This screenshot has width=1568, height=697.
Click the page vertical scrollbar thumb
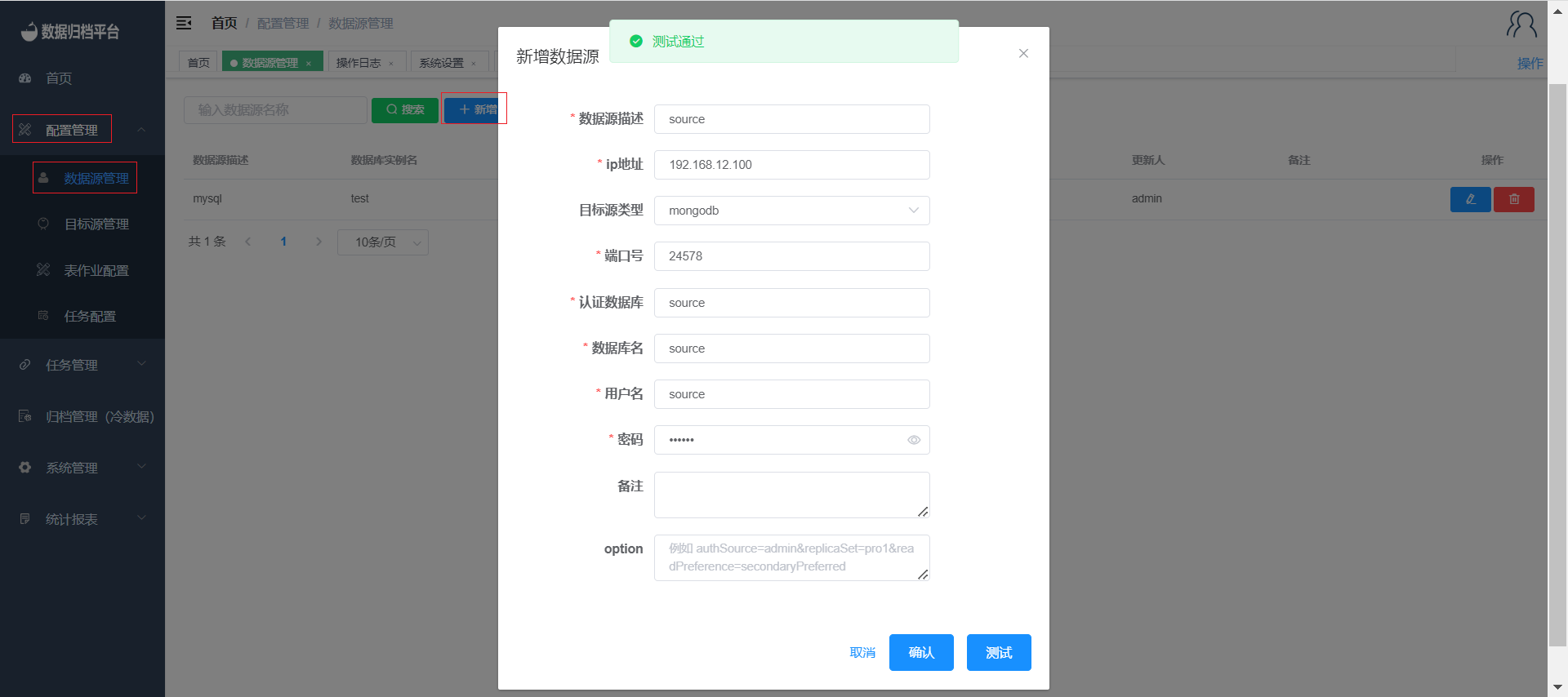[x=1557, y=364]
